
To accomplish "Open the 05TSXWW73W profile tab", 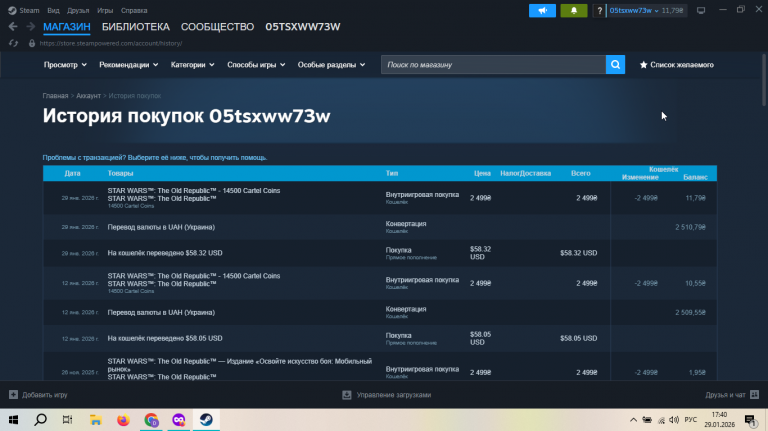I will pyautogui.click(x=303, y=27).
